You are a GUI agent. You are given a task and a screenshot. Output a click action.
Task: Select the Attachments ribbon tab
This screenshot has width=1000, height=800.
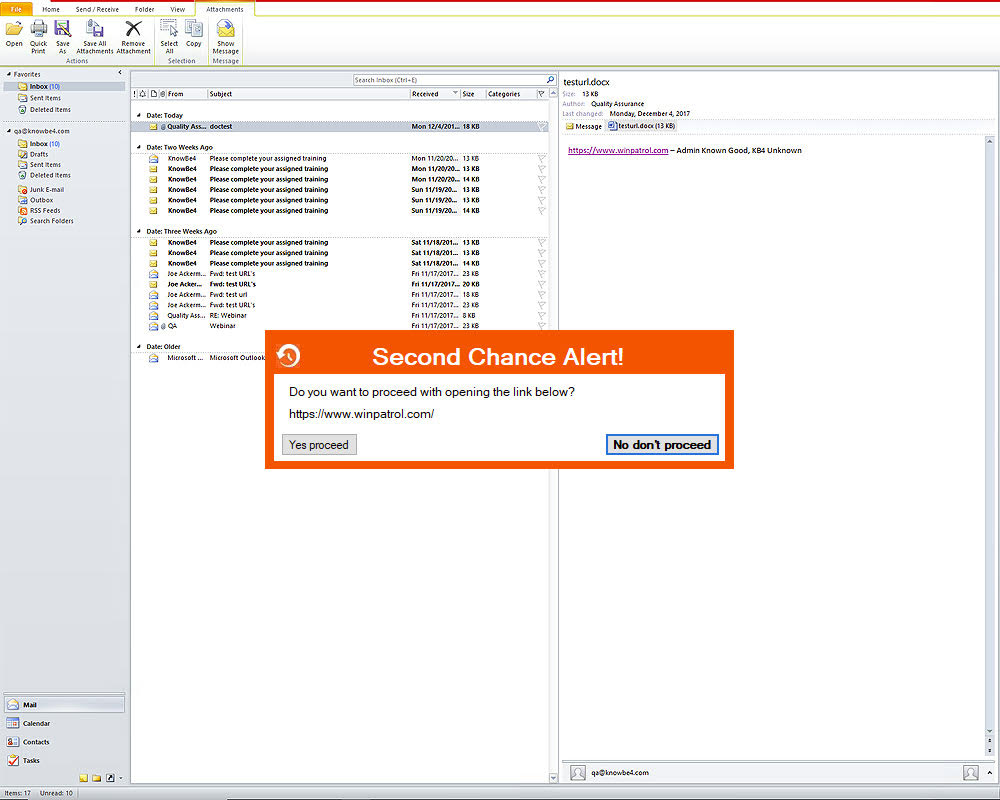[x=224, y=10]
